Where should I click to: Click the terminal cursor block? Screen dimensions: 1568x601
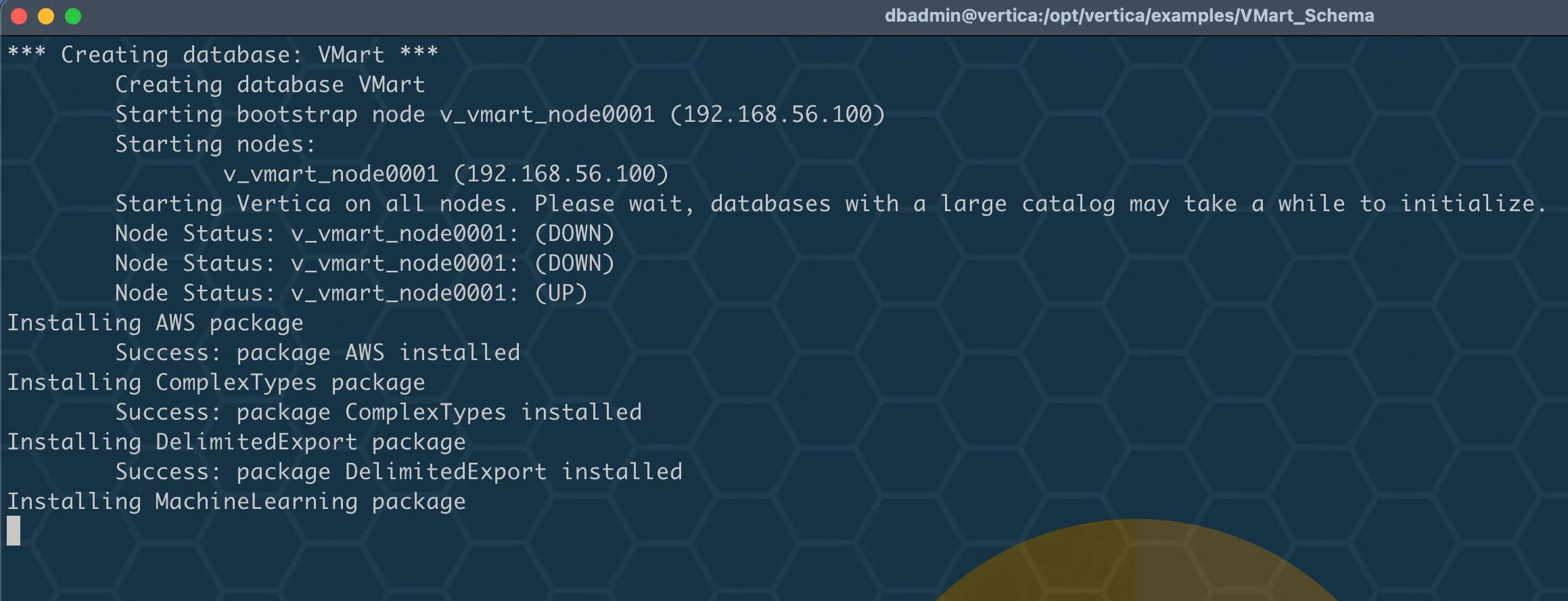click(x=14, y=531)
